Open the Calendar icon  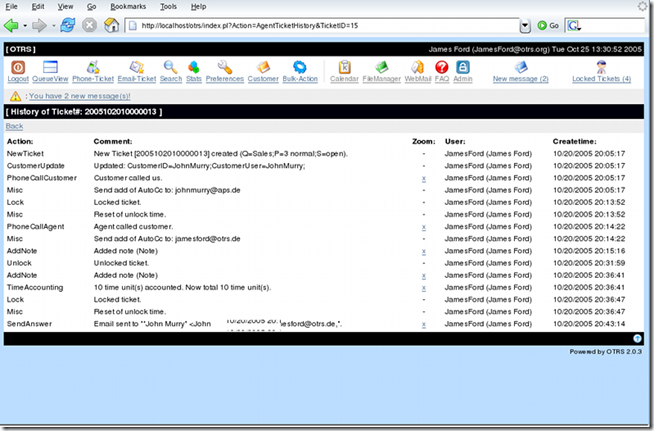[x=343, y=67]
